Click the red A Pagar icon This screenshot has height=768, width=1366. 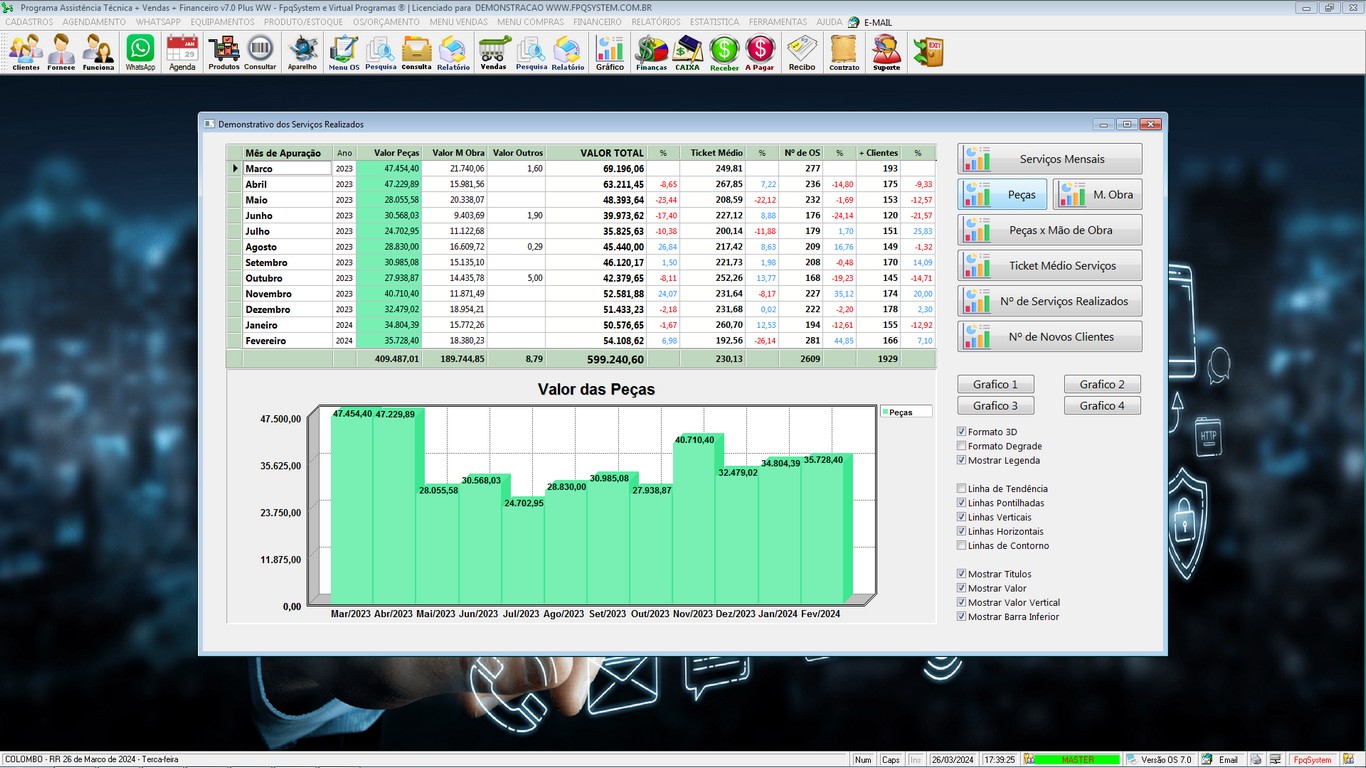[760, 52]
